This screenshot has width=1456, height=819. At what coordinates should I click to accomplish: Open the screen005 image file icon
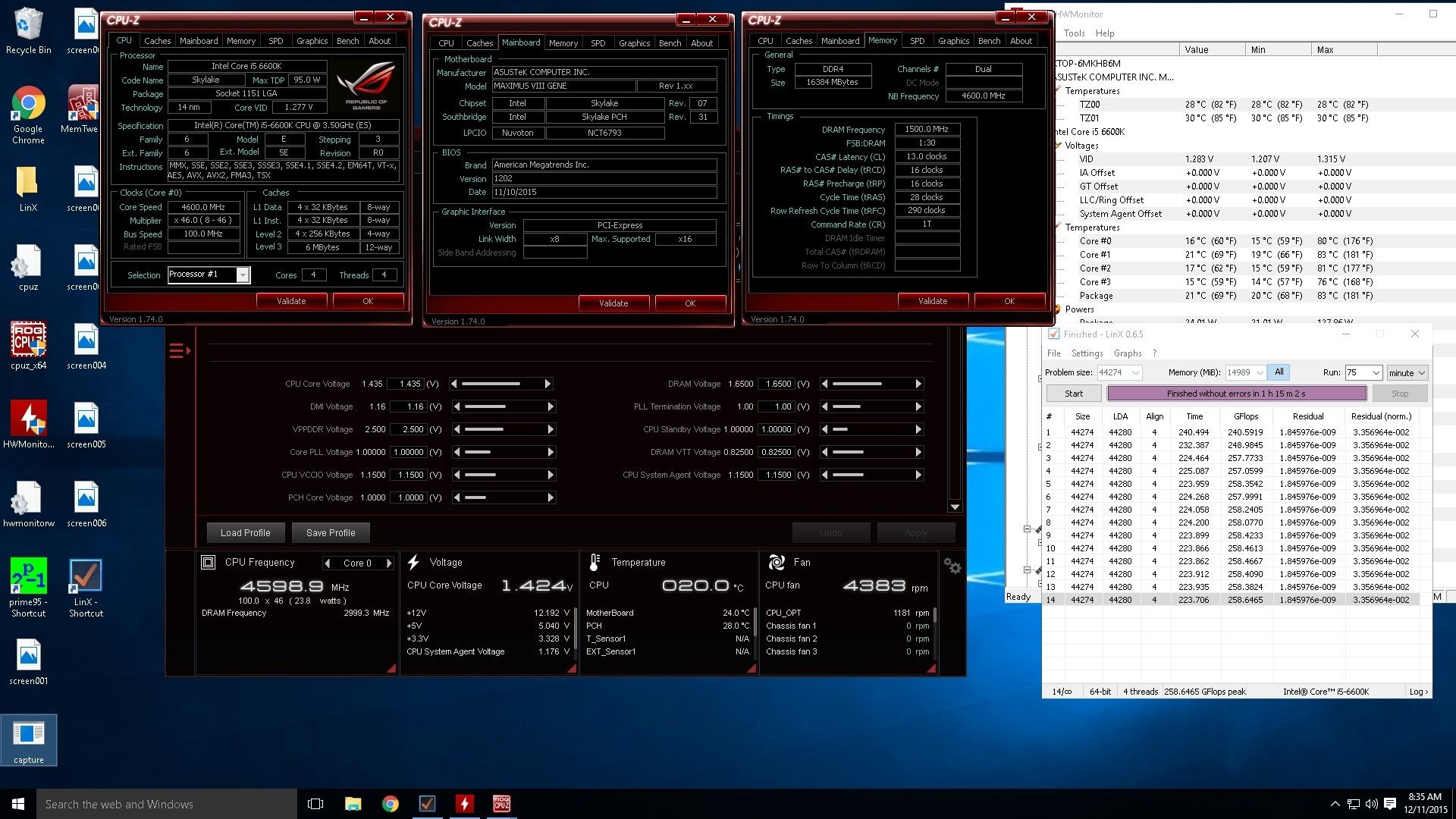86,425
